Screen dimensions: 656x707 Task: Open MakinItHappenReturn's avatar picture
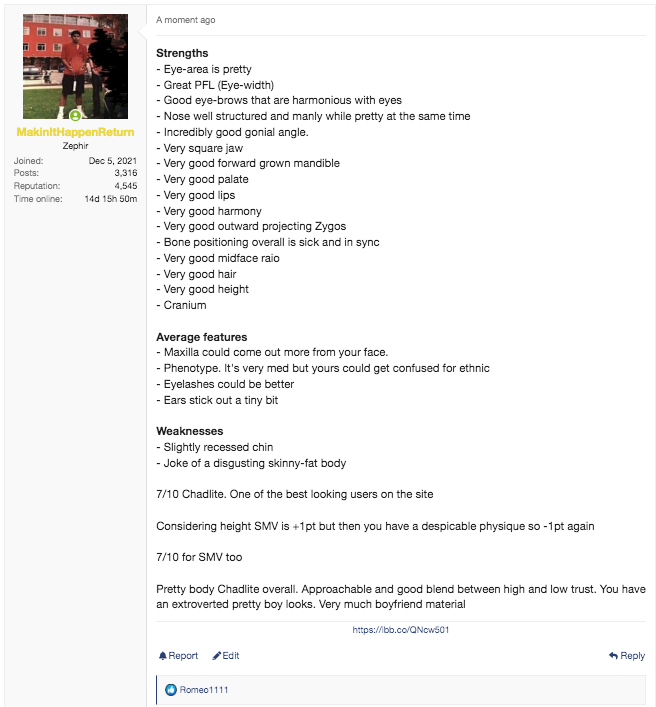coord(75,66)
